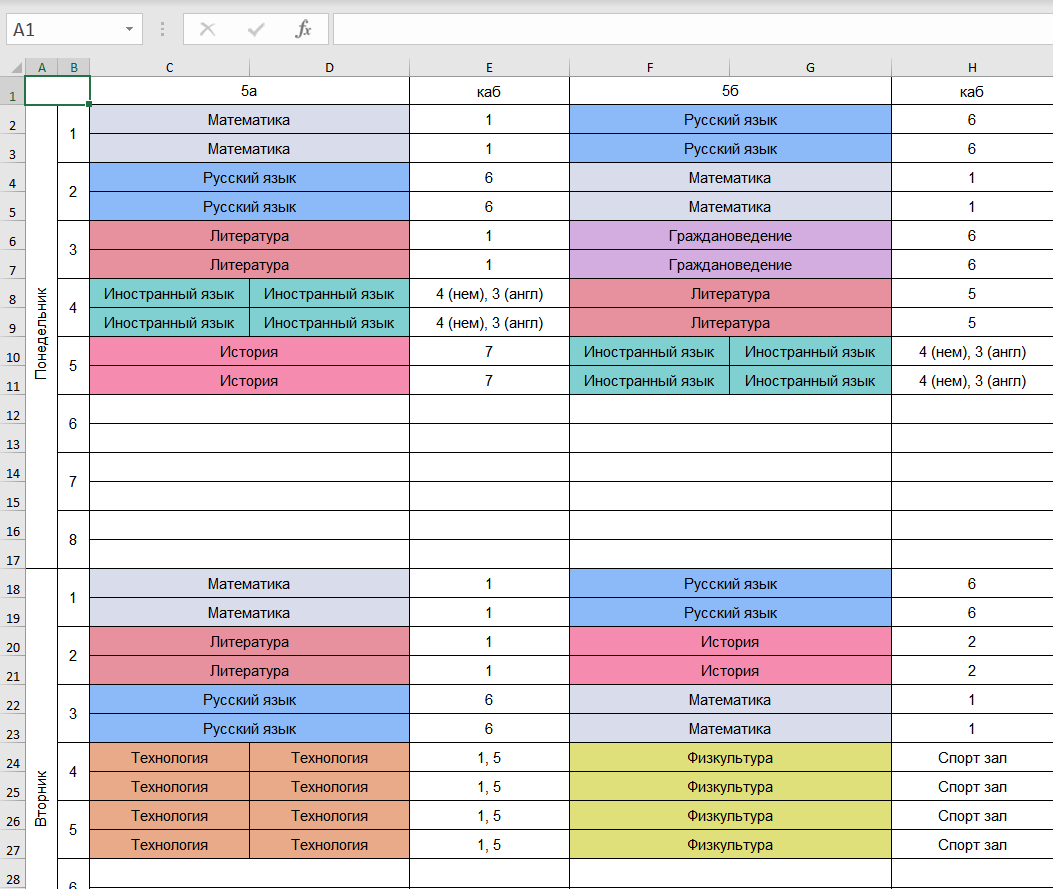Image resolution: width=1053 pixels, height=889 pixels.
Task: Click 'Математика' cell in row 18, class 5а
Action: click(249, 583)
